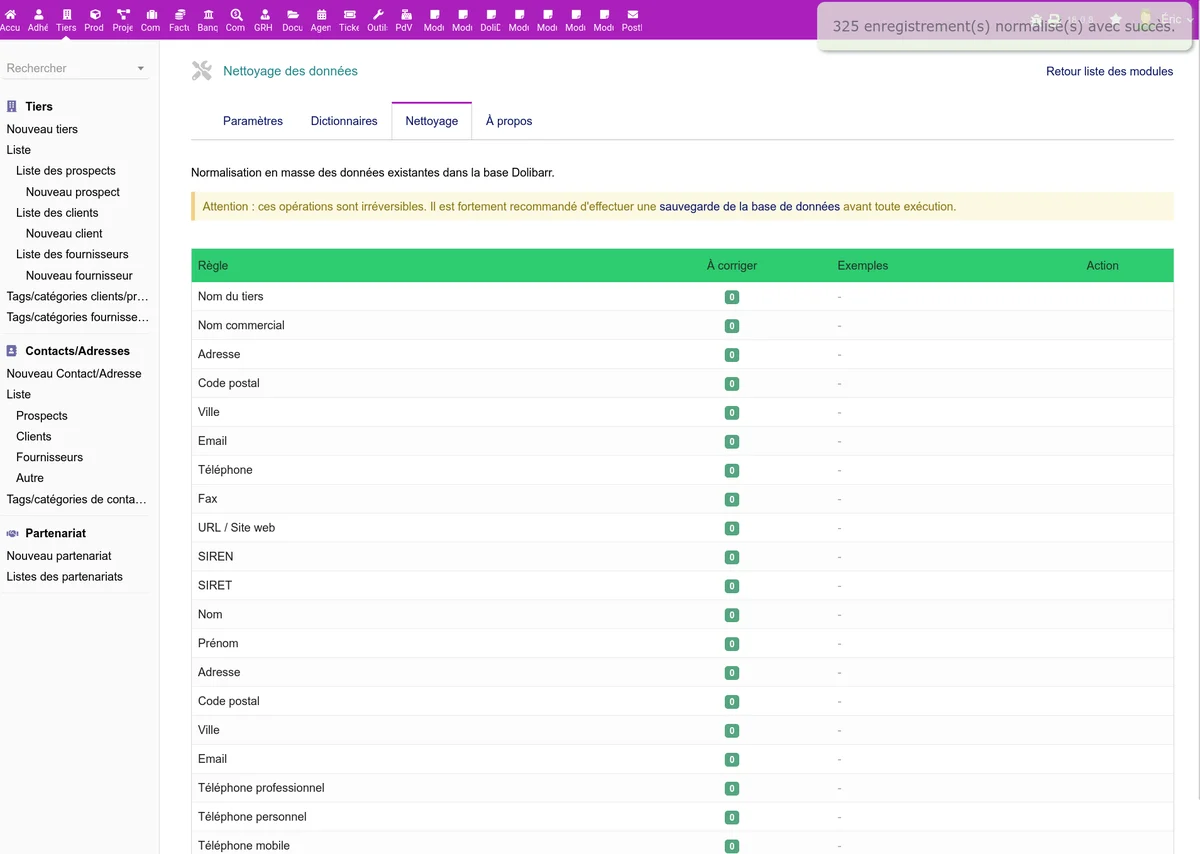Viewport: 1200px width, 854px height.
Task: Click Retour liste des modules link
Action: (1109, 71)
